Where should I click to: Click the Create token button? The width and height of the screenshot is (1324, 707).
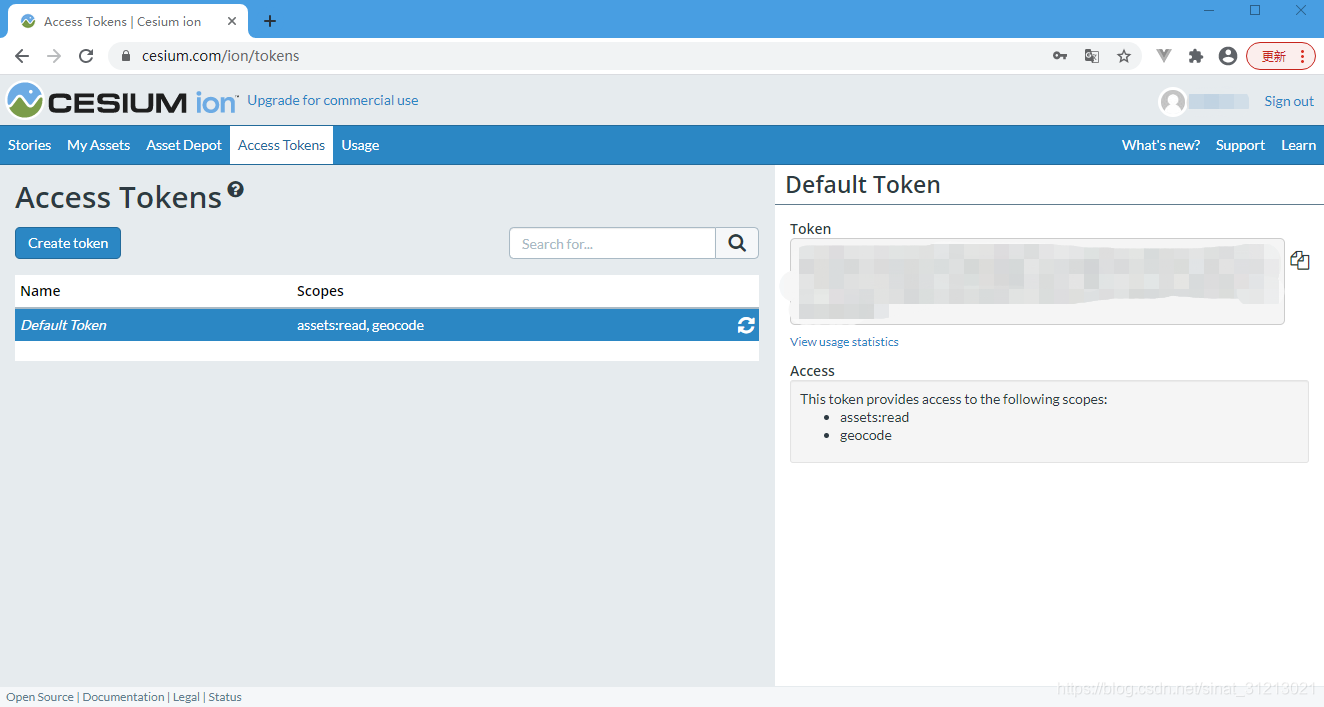click(68, 243)
